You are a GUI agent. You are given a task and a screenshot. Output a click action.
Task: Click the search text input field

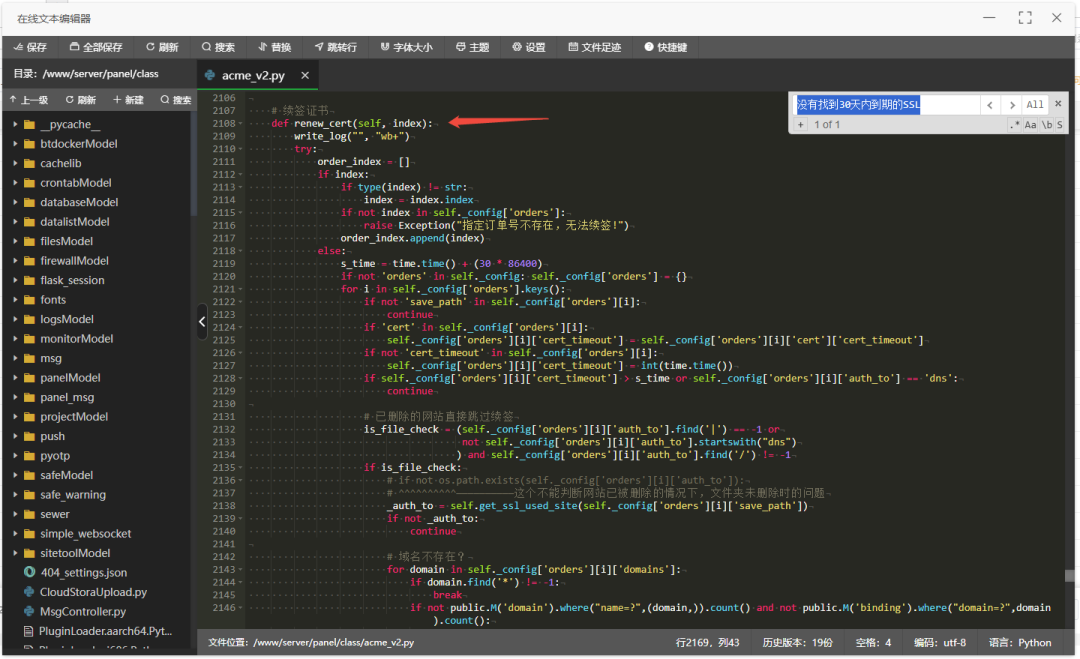[886, 105]
